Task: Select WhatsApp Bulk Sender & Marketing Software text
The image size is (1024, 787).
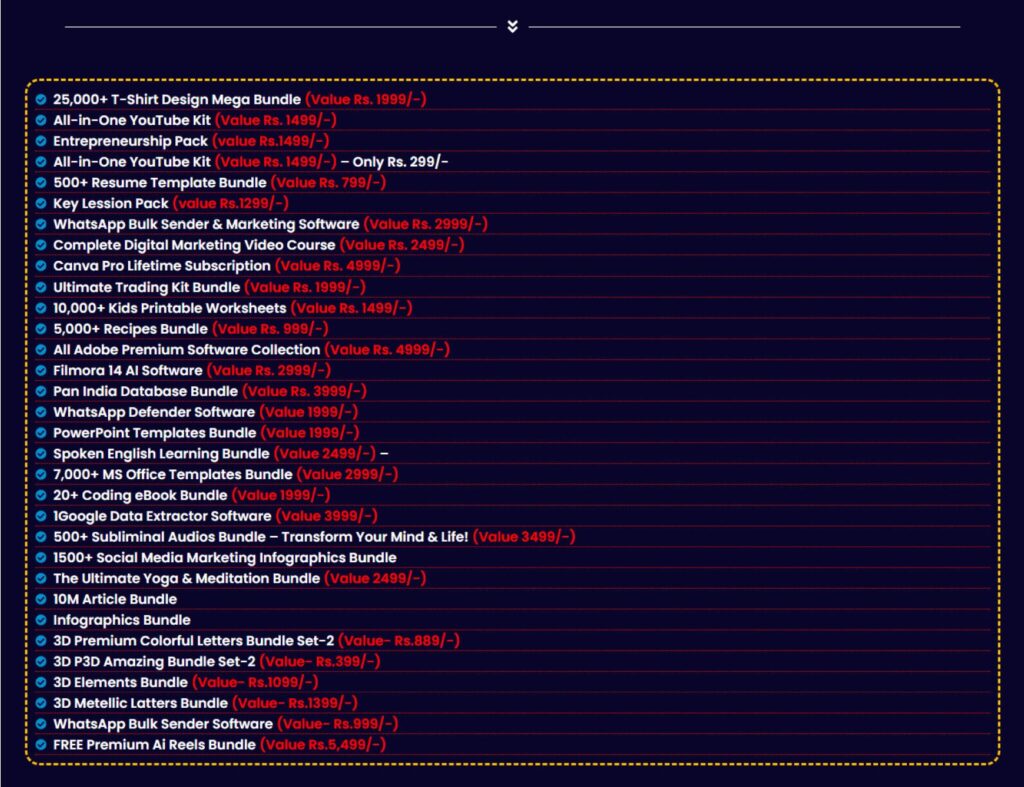Action: [206, 225]
